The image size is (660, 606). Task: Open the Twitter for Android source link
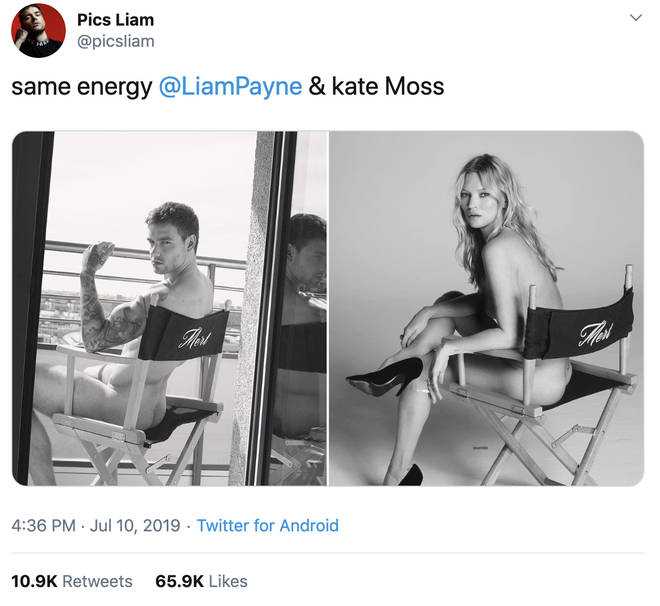[268, 526]
